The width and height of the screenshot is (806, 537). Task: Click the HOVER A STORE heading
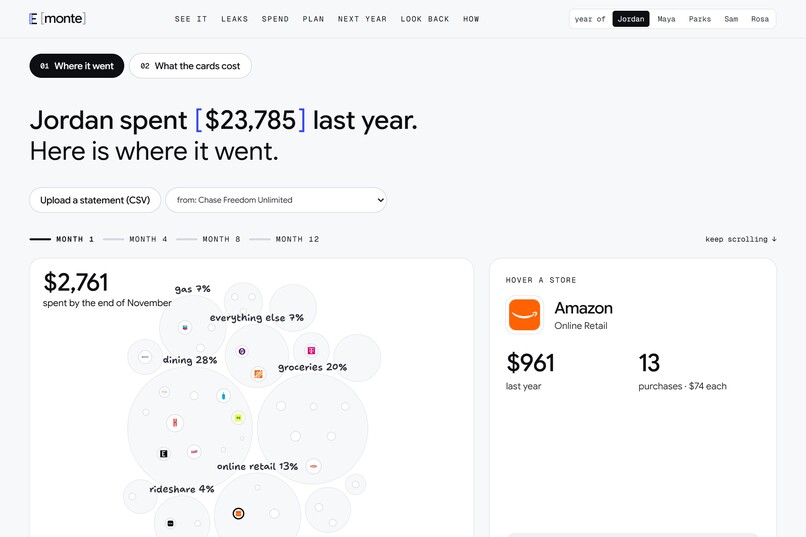tap(541, 280)
